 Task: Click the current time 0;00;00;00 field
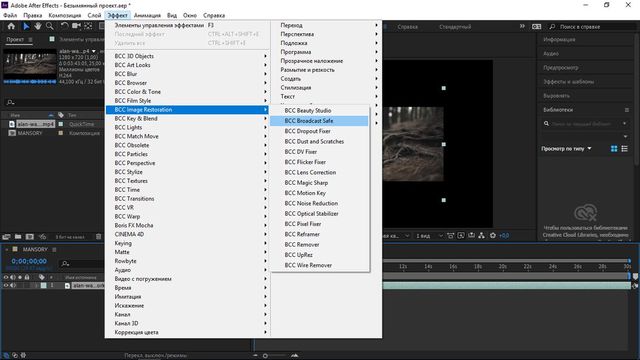(x=29, y=261)
